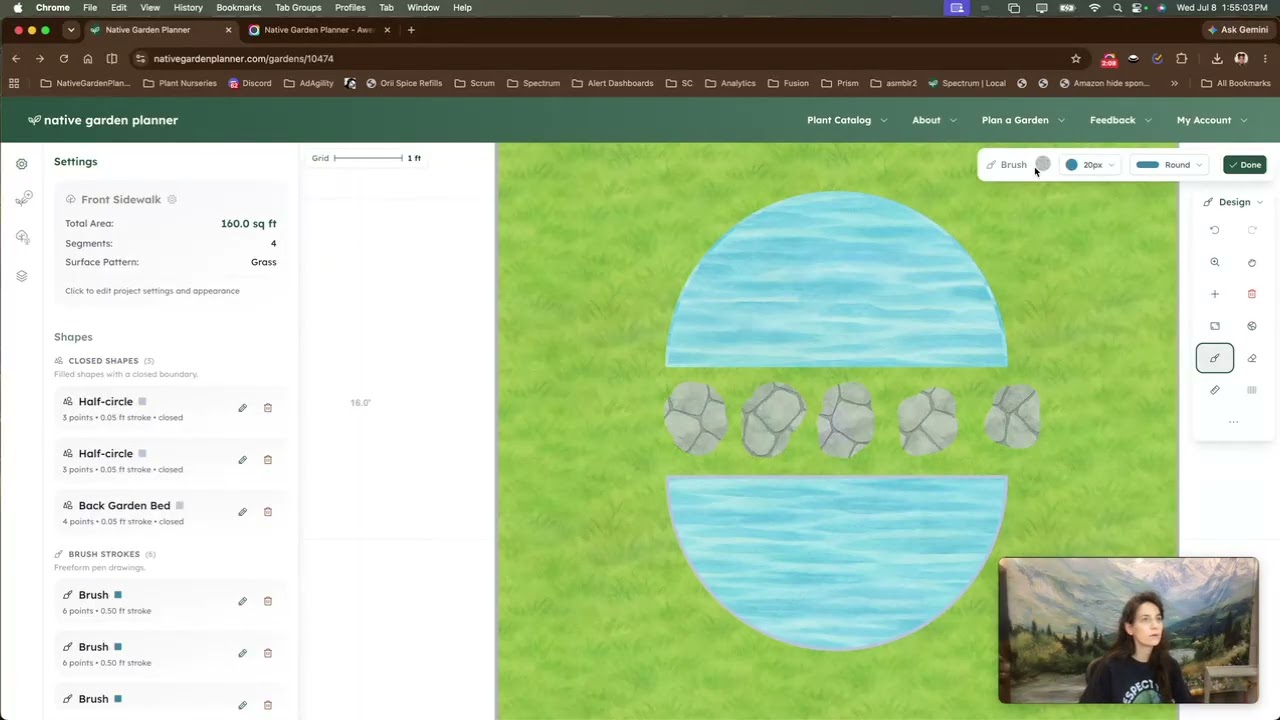The image size is (1280, 720).
Task: Click the redo arrow in Design toolbar
Action: pos(1252,230)
